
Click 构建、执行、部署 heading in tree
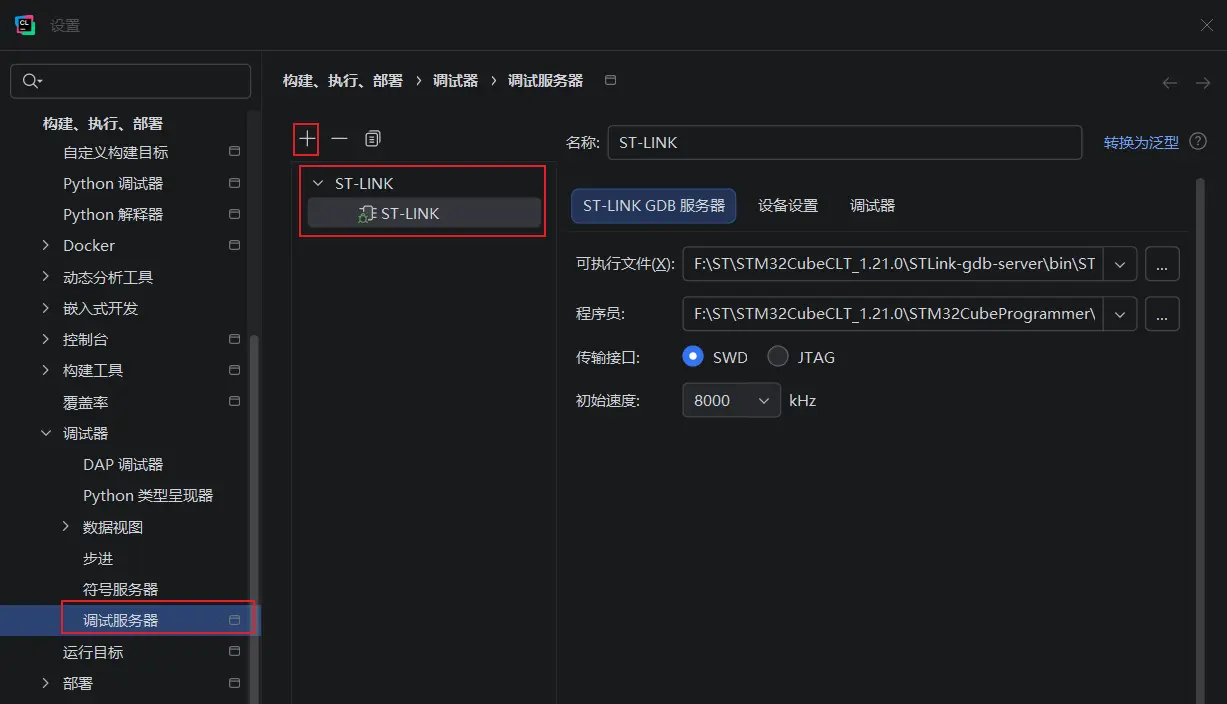(x=103, y=123)
